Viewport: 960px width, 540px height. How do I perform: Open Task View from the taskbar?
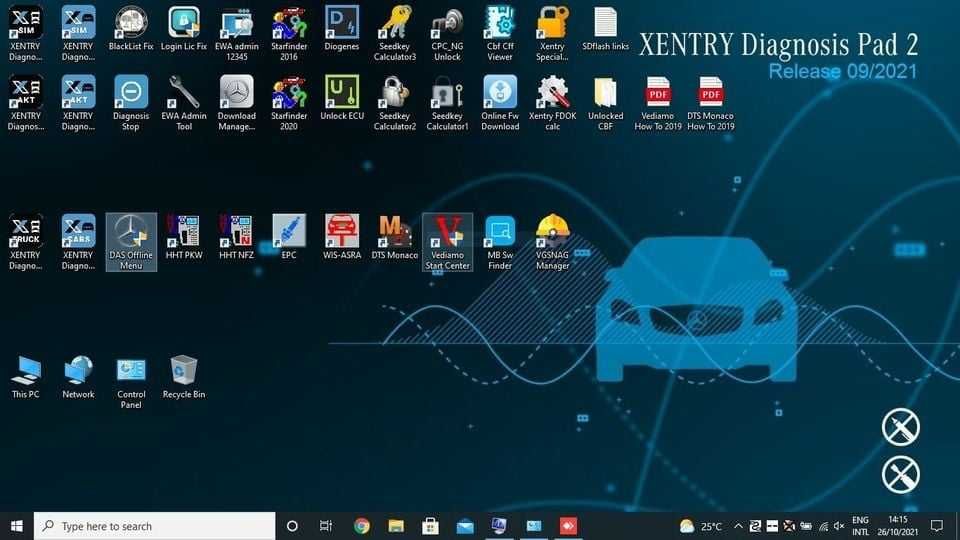point(326,526)
